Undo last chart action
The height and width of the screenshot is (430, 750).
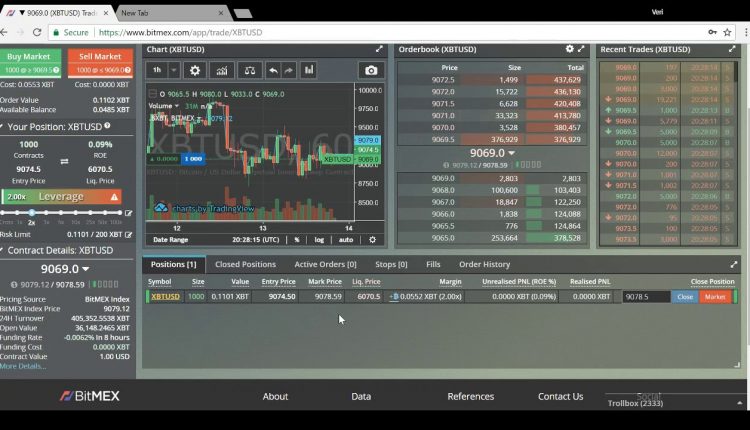(x=273, y=70)
